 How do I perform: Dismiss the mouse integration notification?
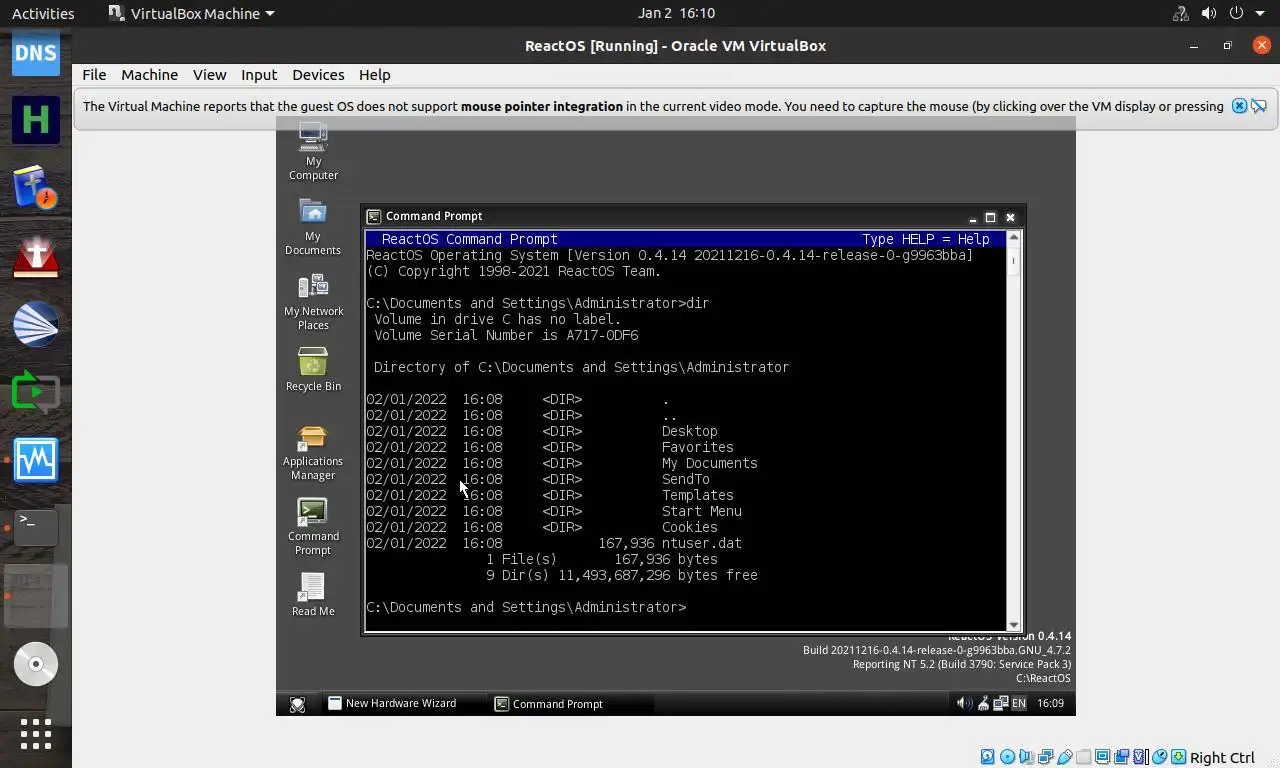(x=1239, y=106)
